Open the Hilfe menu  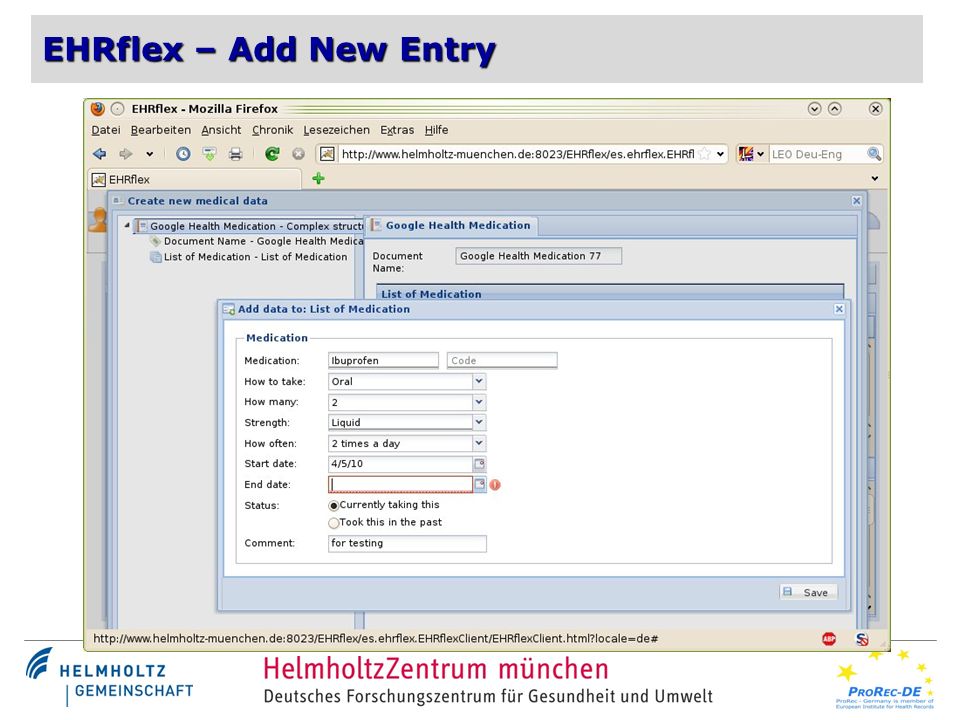[x=437, y=130]
